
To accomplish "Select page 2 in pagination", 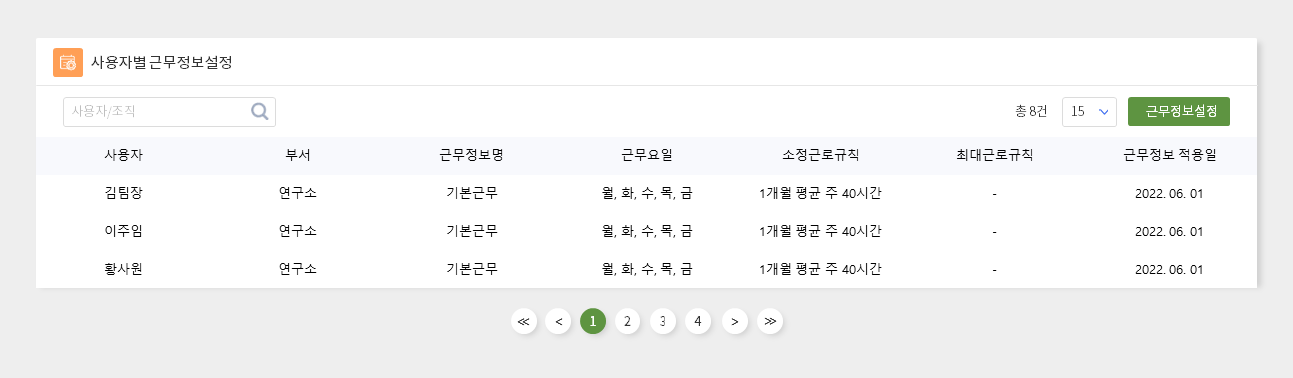I will pos(627,321).
